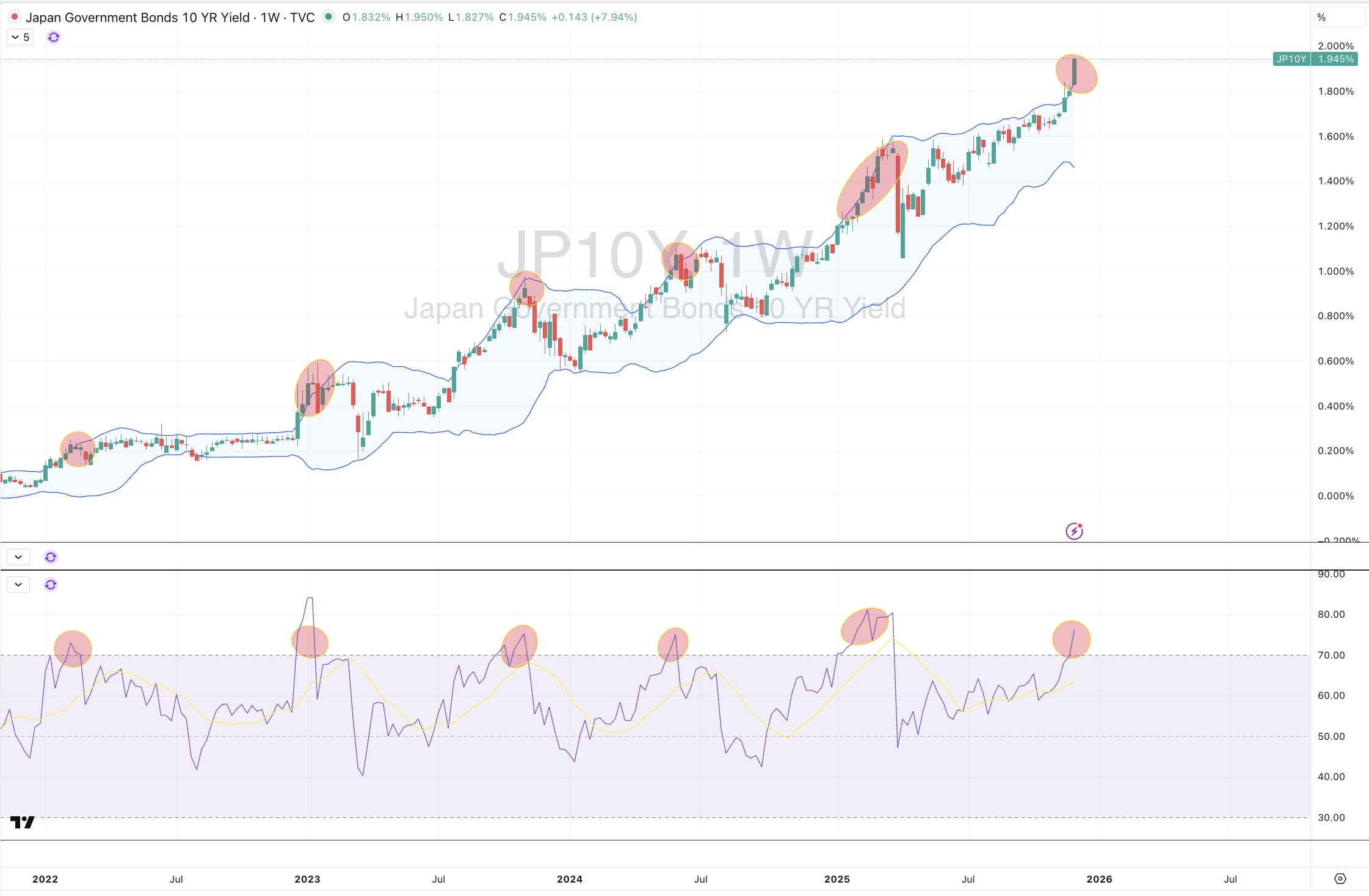Viewport: 1369px width, 896px height.
Task: Click the TradingView logo icon
Action: pyautogui.click(x=23, y=822)
